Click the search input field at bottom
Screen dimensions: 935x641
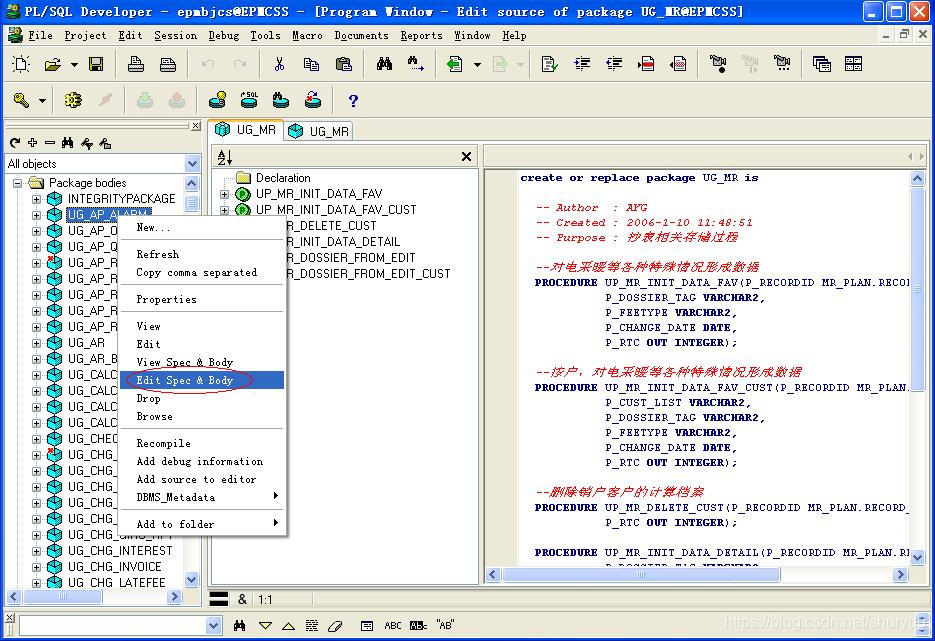coord(113,625)
